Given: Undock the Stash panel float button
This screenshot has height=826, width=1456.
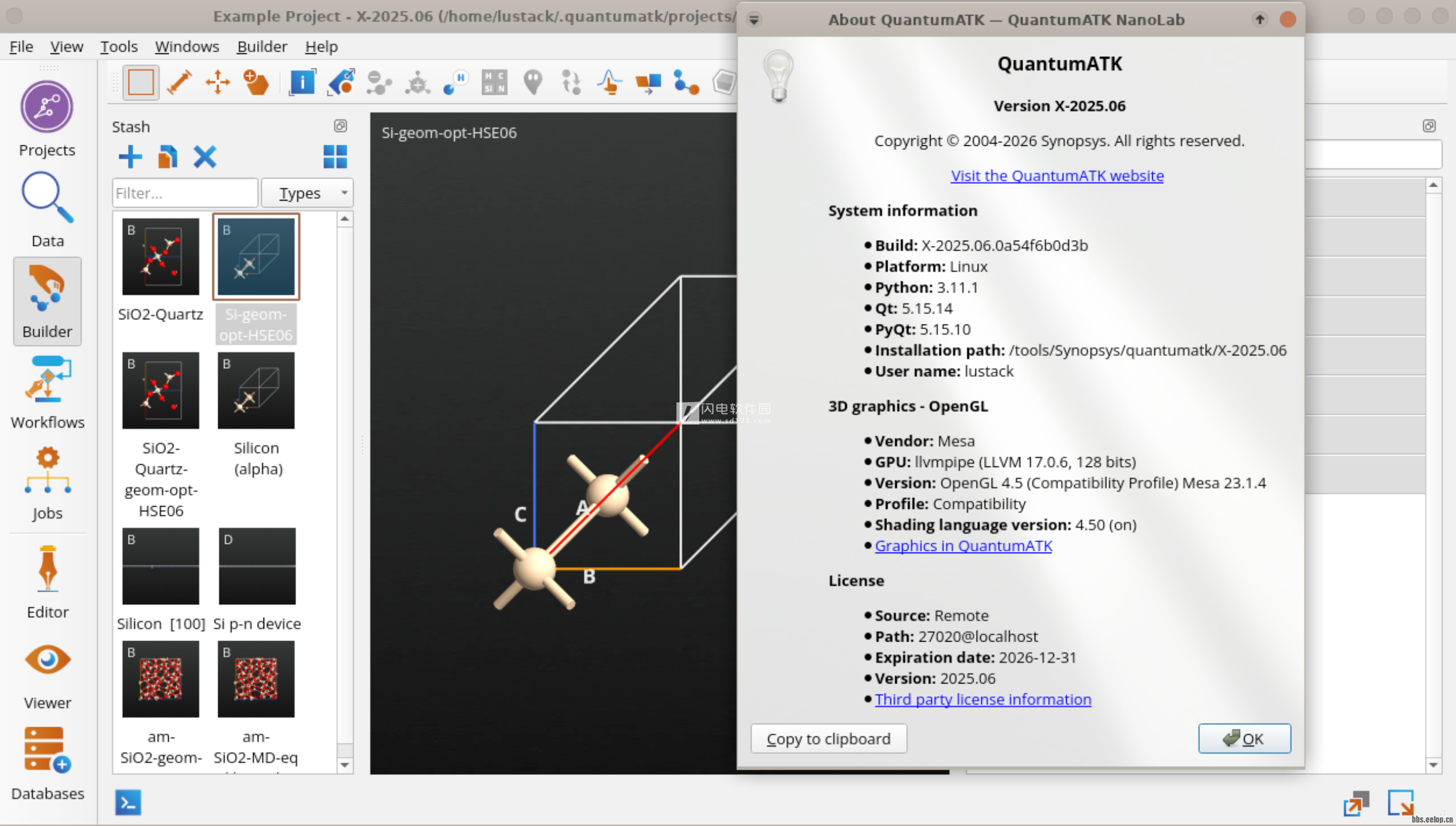Looking at the screenshot, I should pos(340,126).
